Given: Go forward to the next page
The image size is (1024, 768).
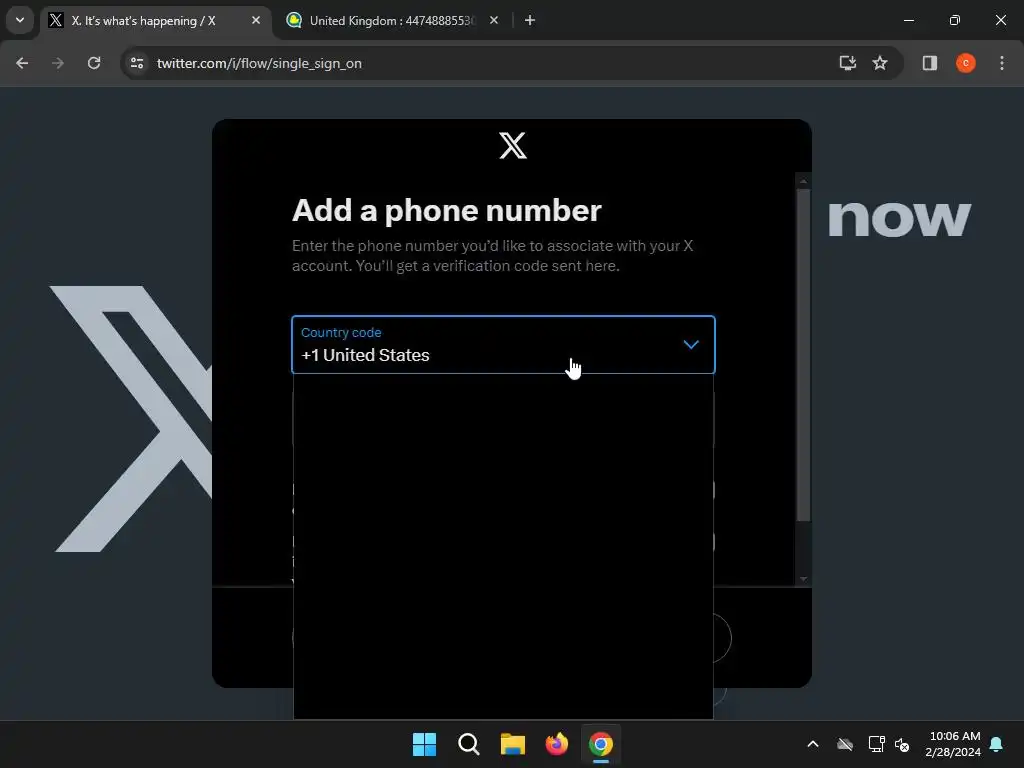Looking at the screenshot, I should click(58, 63).
